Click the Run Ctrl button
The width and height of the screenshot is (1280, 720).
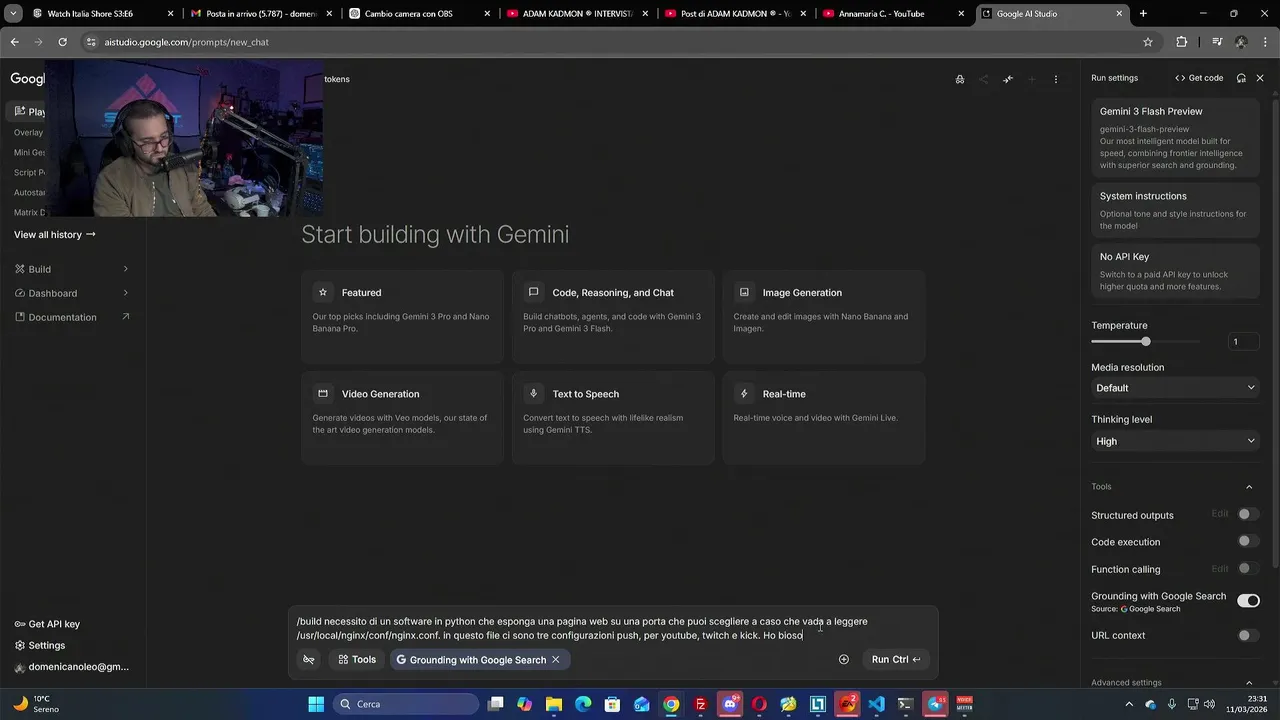point(896,659)
